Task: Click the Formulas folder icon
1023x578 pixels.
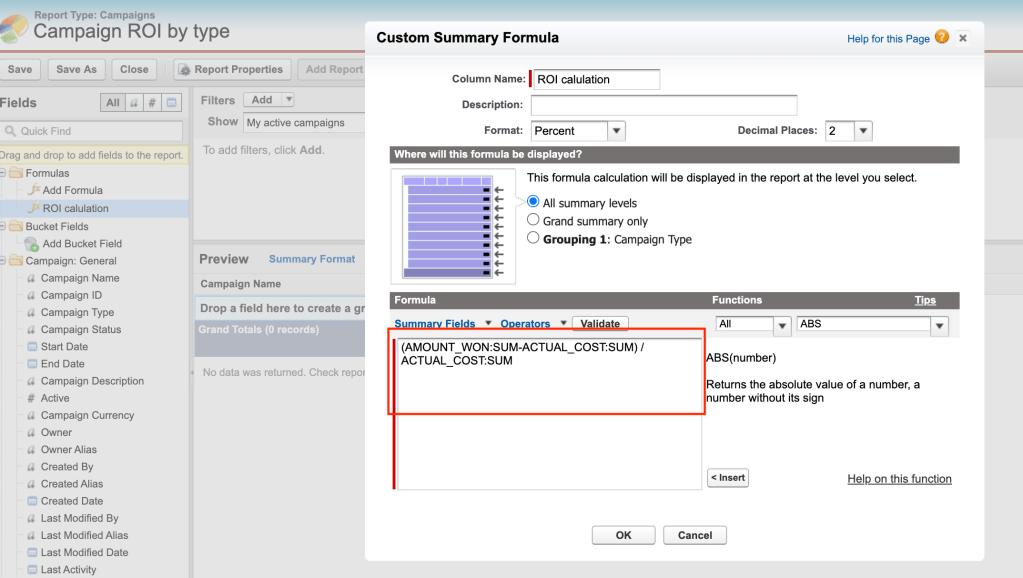Action: [17, 173]
